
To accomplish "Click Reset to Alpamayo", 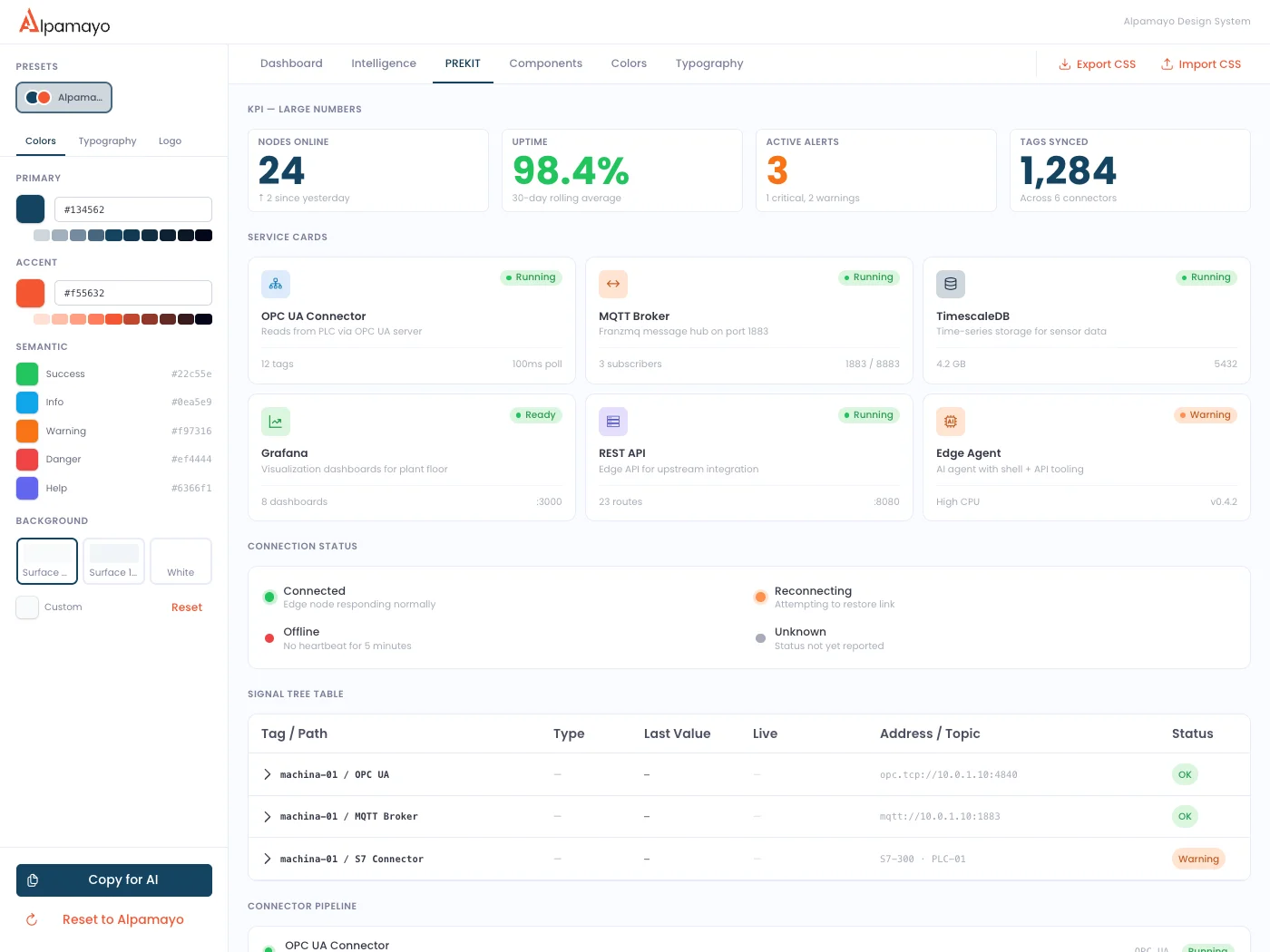I will point(114,919).
